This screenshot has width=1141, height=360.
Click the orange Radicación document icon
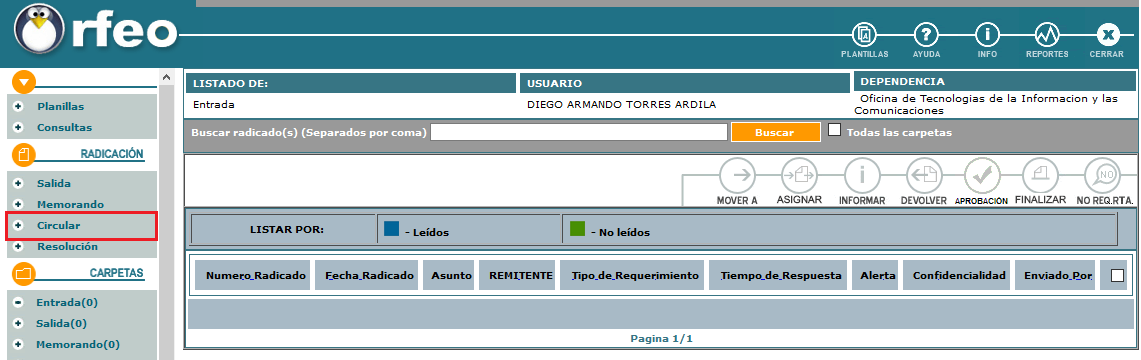pyautogui.click(x=24, y=155)
